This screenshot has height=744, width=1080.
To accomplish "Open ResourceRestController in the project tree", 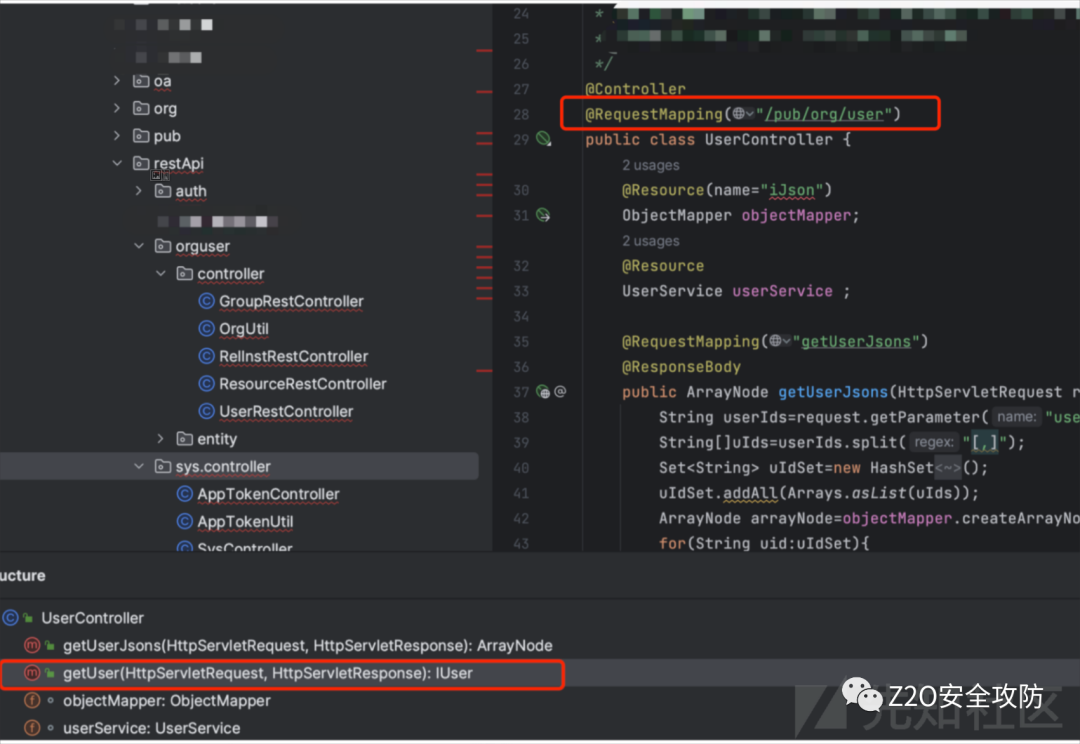I will click(303, 384).
